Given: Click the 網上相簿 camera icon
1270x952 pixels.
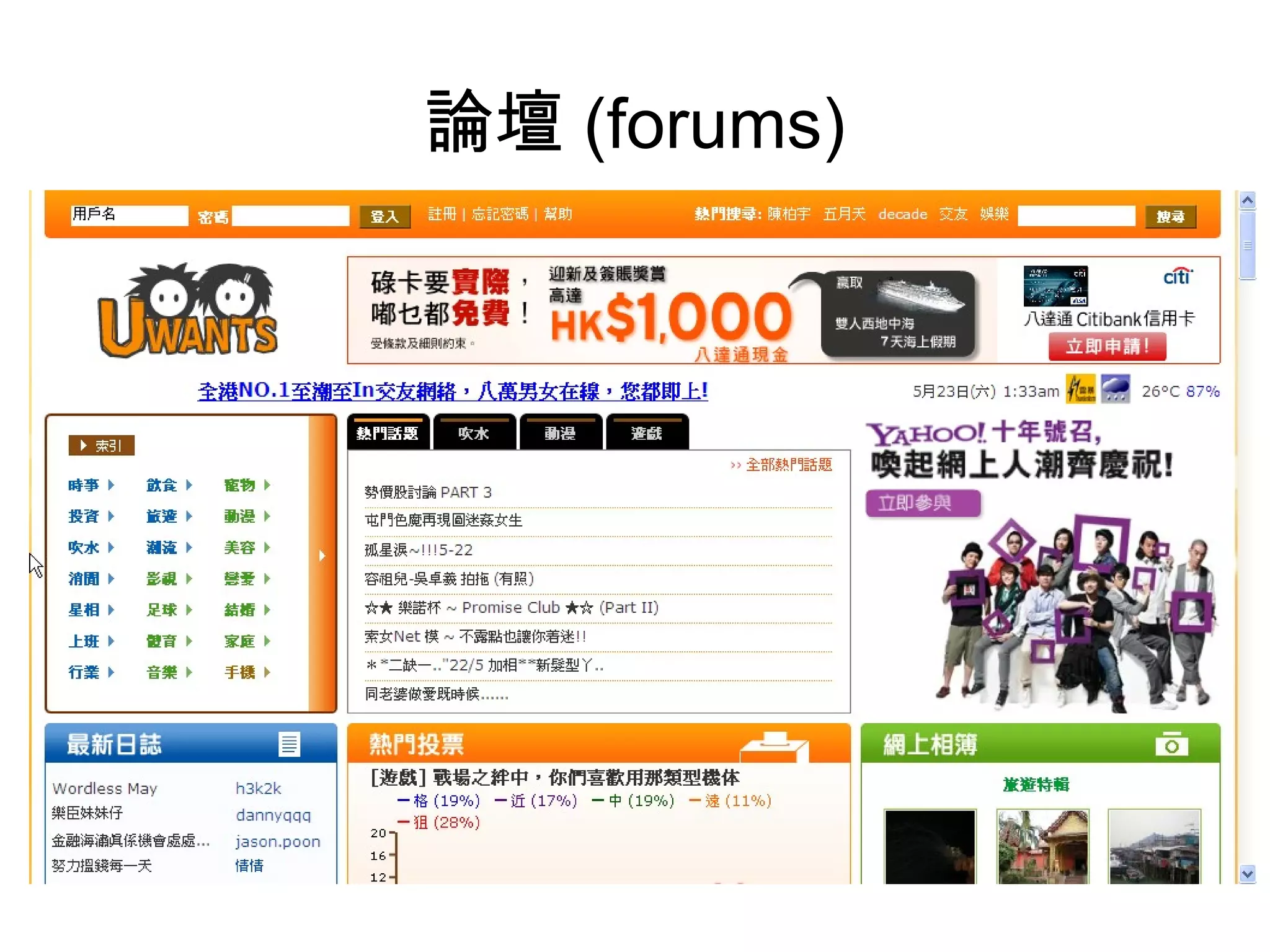Looking at the screenshot, I should [x=1171, y=744].
